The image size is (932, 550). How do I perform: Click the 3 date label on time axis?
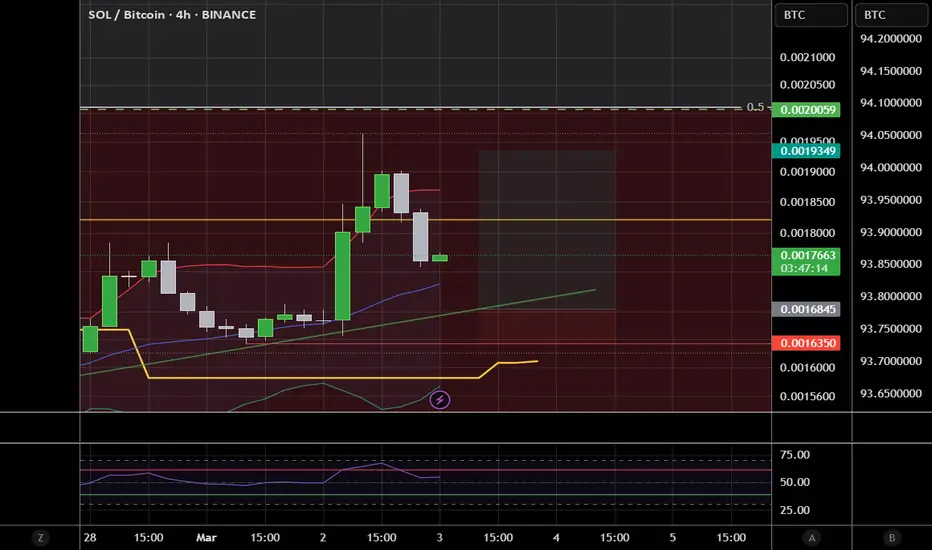(x=439, y=538)
